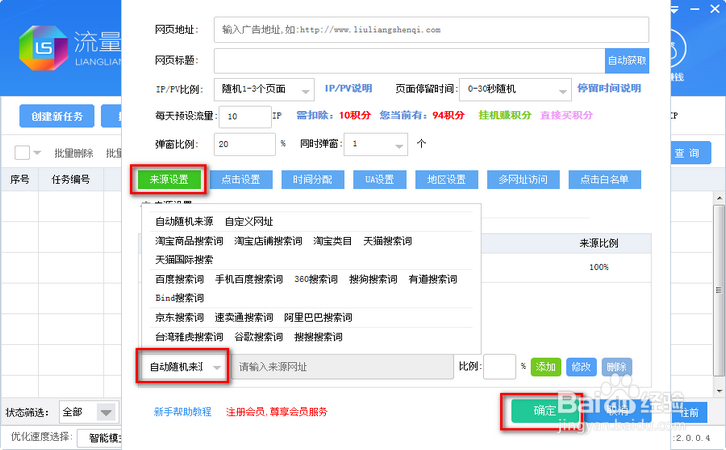Image resolution: width=726 pixels, height=450 pixels.
Task: Toggle the select-all checkbox in main window
Action: 22,153
